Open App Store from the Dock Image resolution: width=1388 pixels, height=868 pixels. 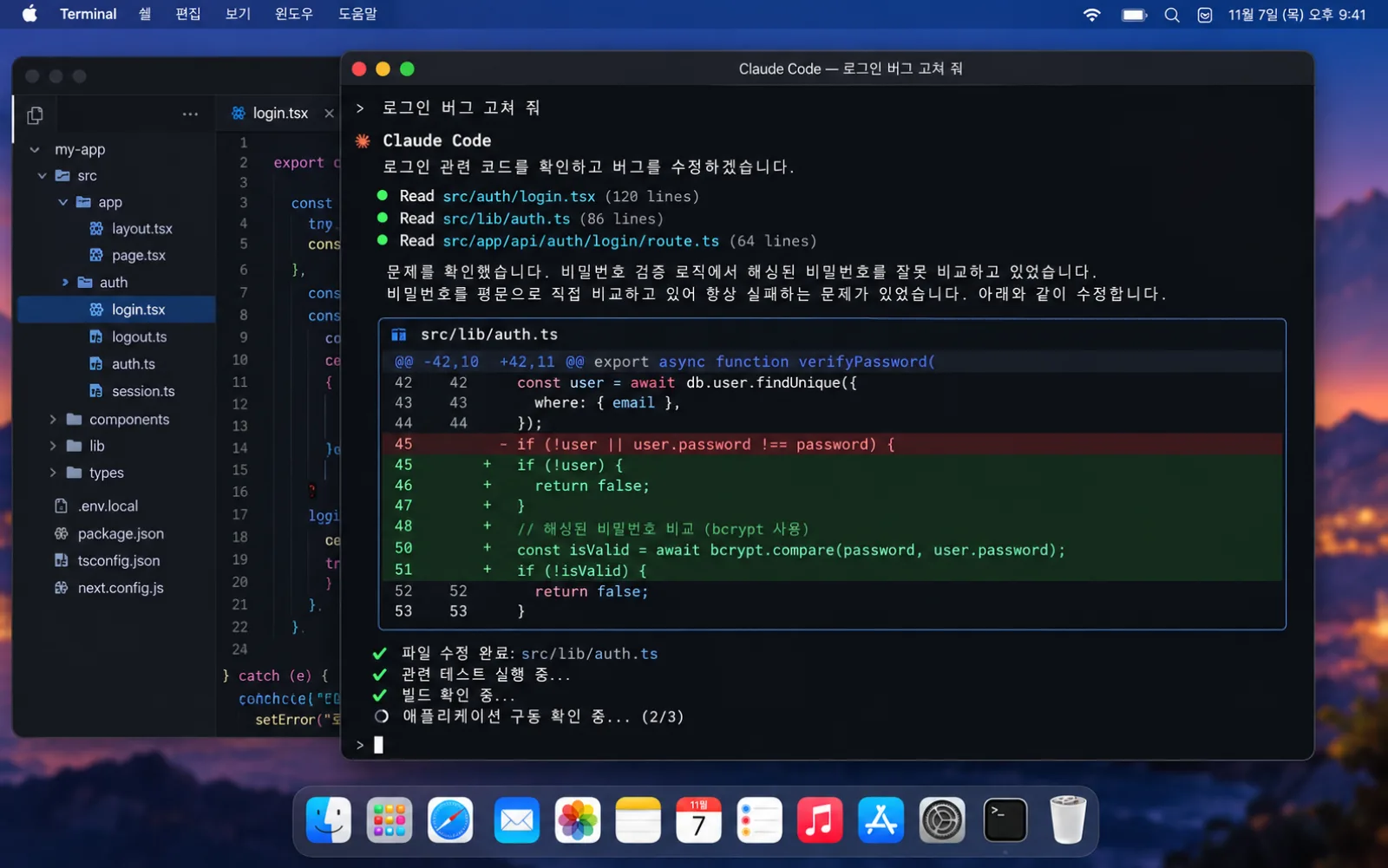point(881,819)
